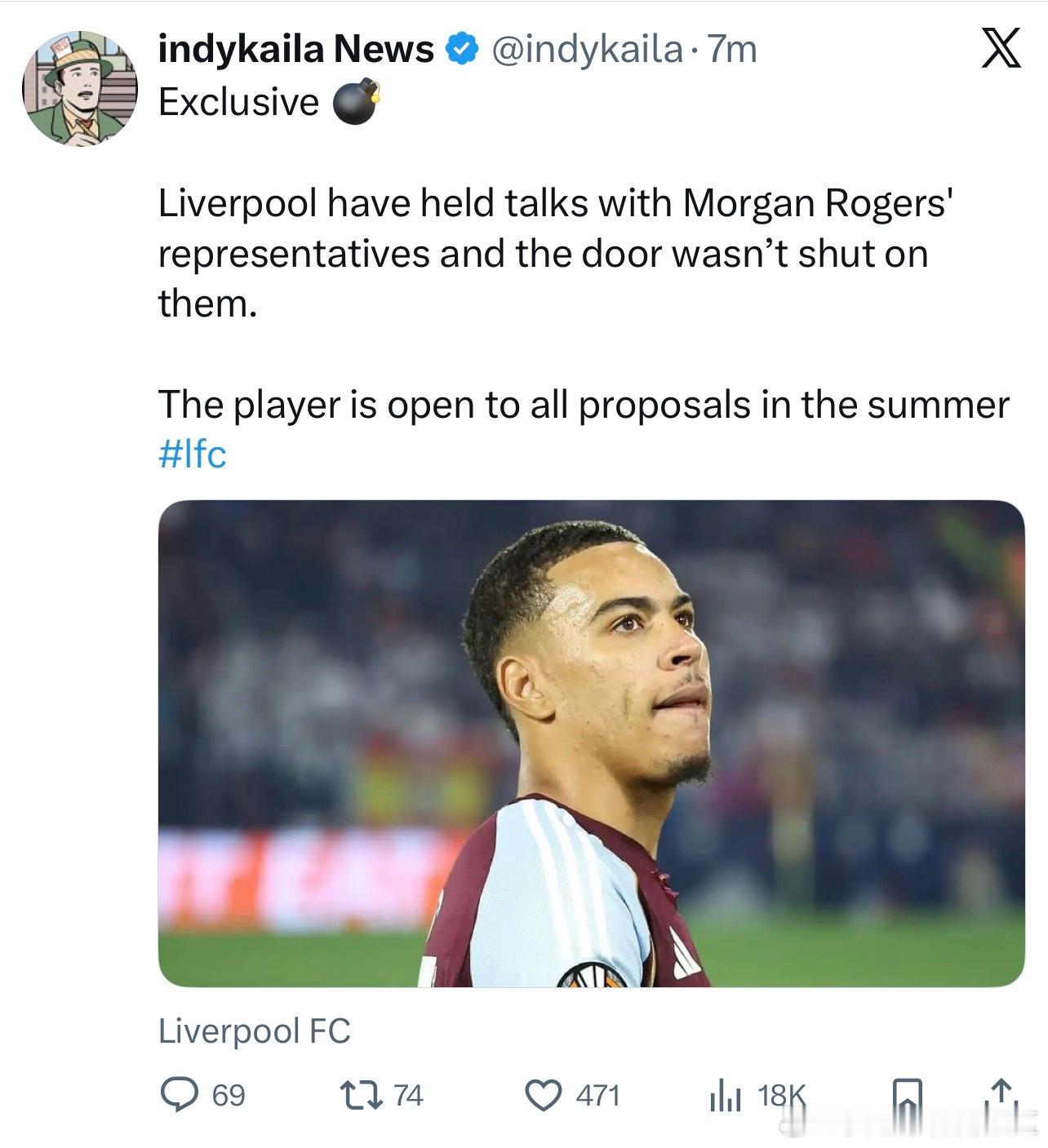The image size is (1048, 1148).
Task: Click the tweet text about Morgan Rogers' representatives
Action: (555, 253)
